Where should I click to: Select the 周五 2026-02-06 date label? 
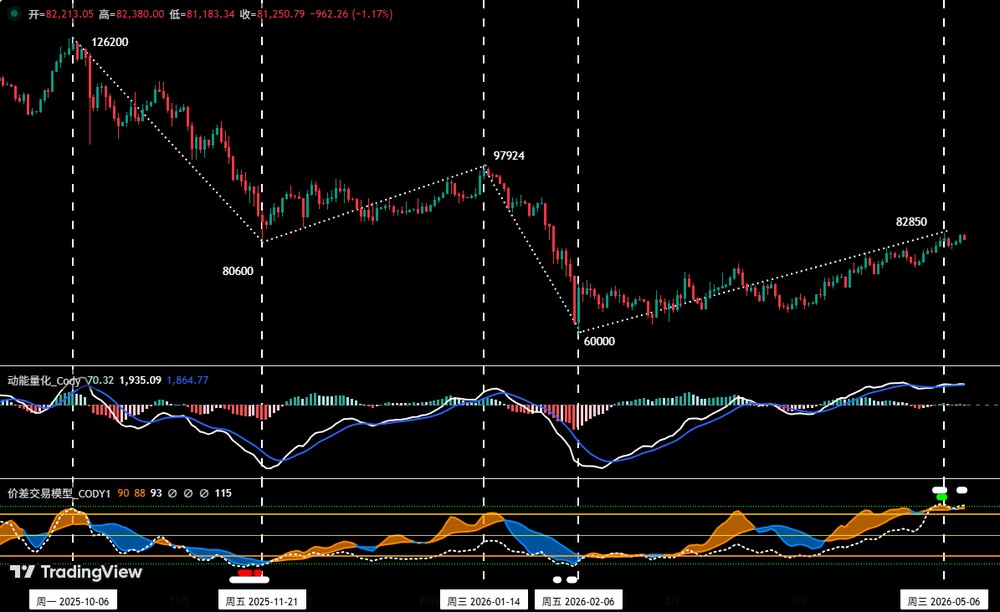pyautogui.click(x=578, y=601)
